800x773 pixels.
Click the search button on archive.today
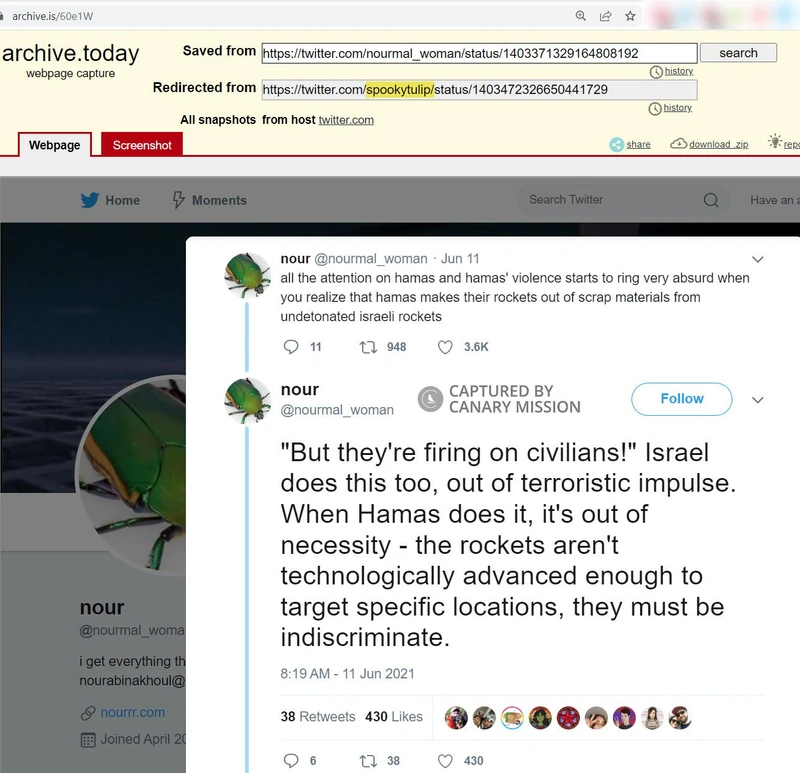pyautogui.click(x=738, y=53)
